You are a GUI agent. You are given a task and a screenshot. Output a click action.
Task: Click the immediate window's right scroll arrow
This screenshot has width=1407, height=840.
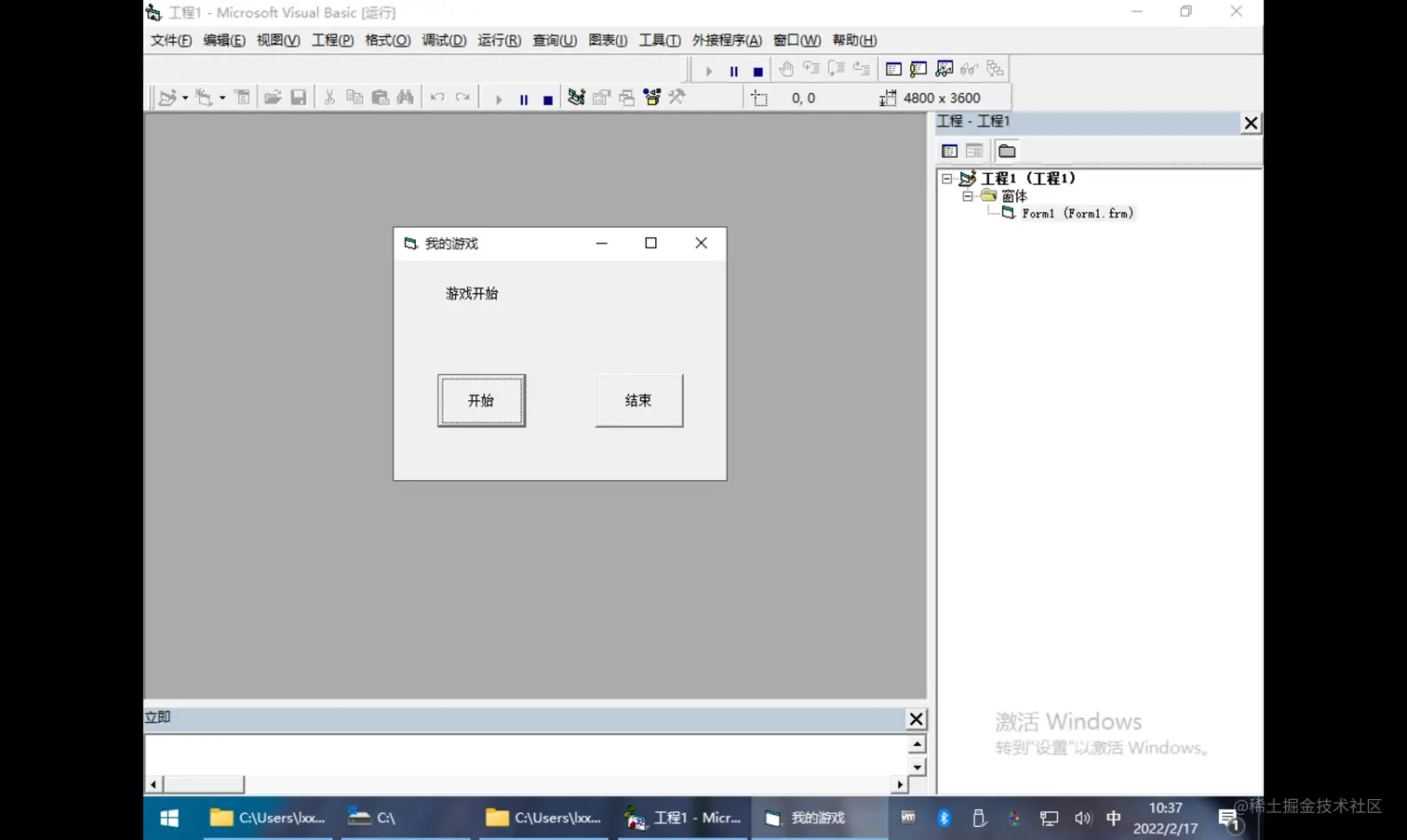pos(899,785)
